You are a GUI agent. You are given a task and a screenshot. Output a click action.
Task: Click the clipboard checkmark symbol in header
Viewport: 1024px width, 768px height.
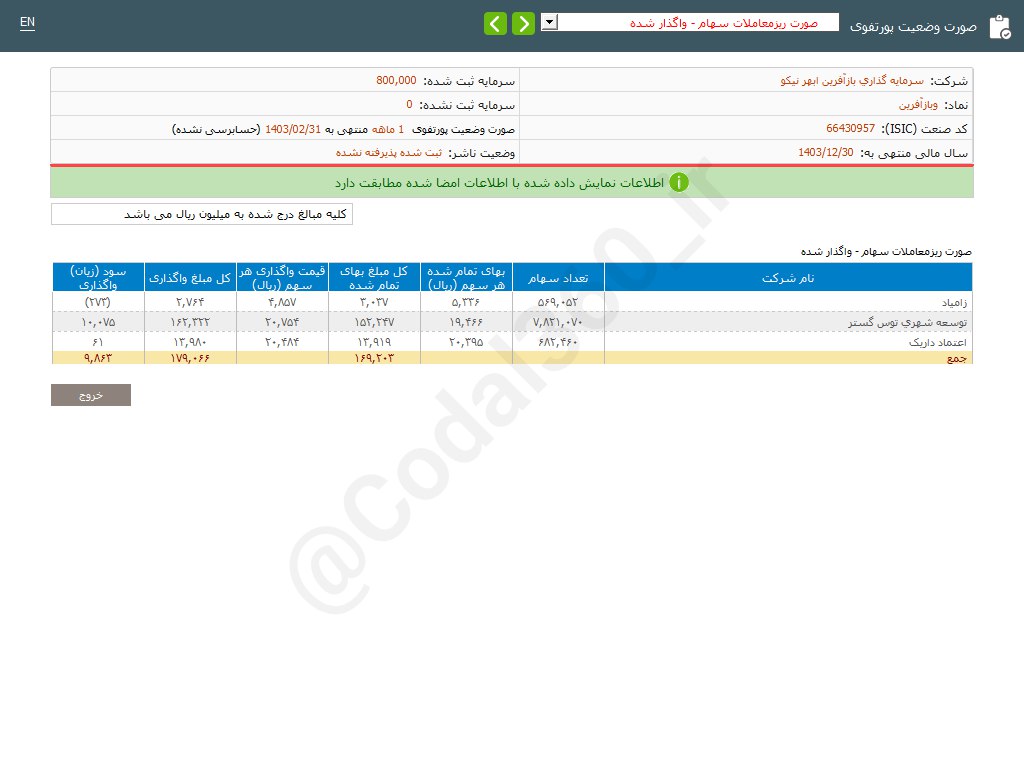[1000, 26]
